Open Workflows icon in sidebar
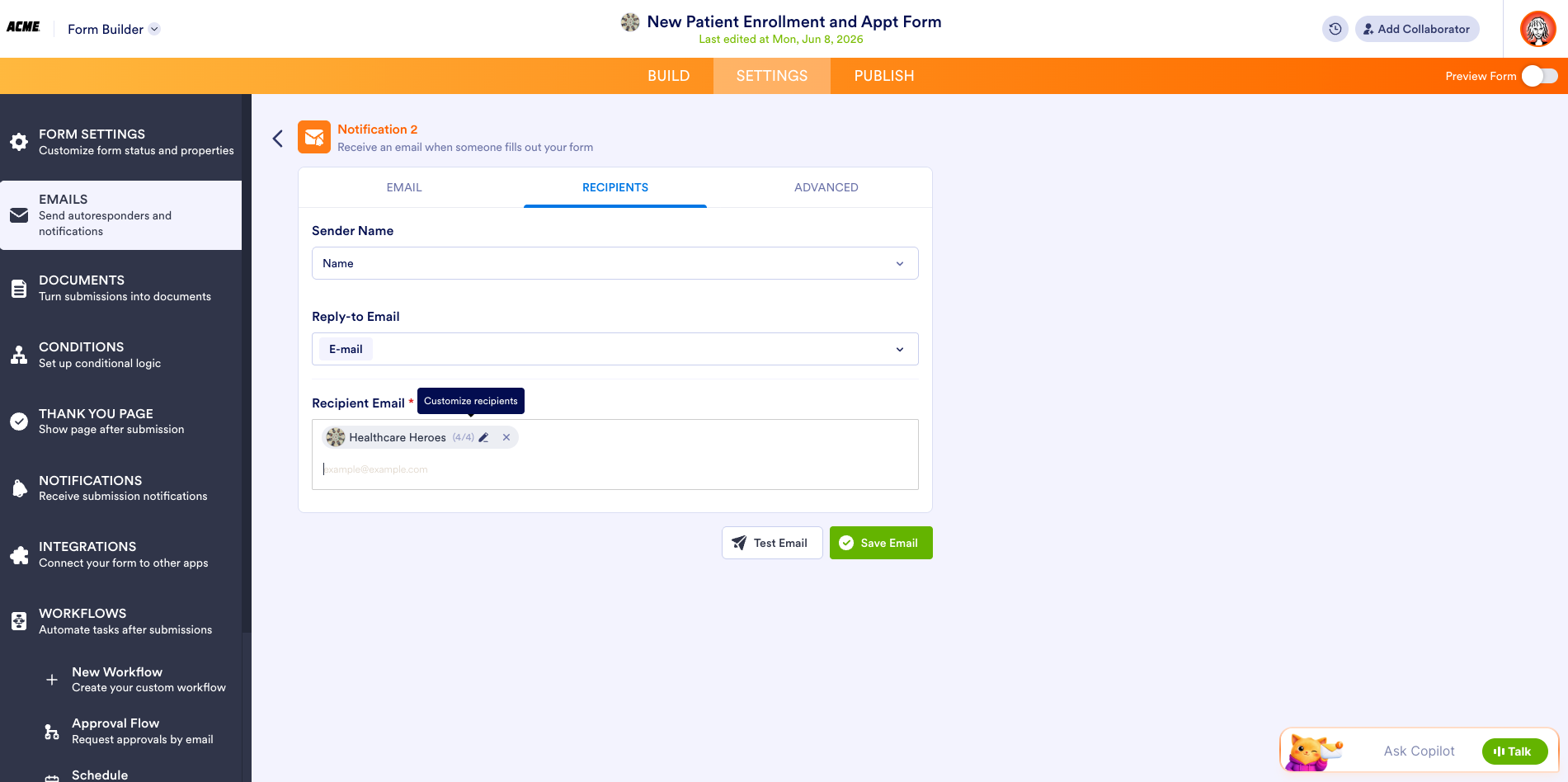The height and width of the screenshot is (782, 1568). [x=19, y=621]
